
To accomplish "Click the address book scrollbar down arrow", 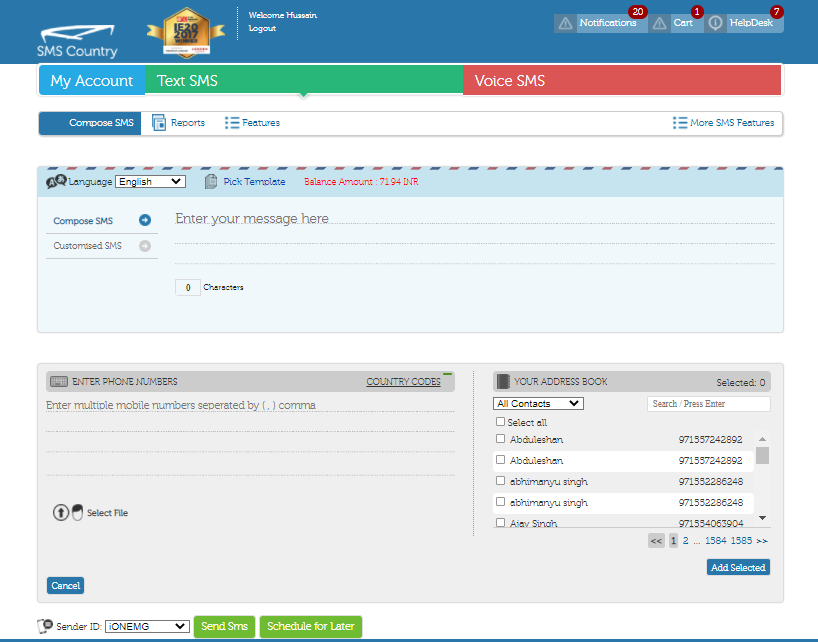I will (762, 517).
